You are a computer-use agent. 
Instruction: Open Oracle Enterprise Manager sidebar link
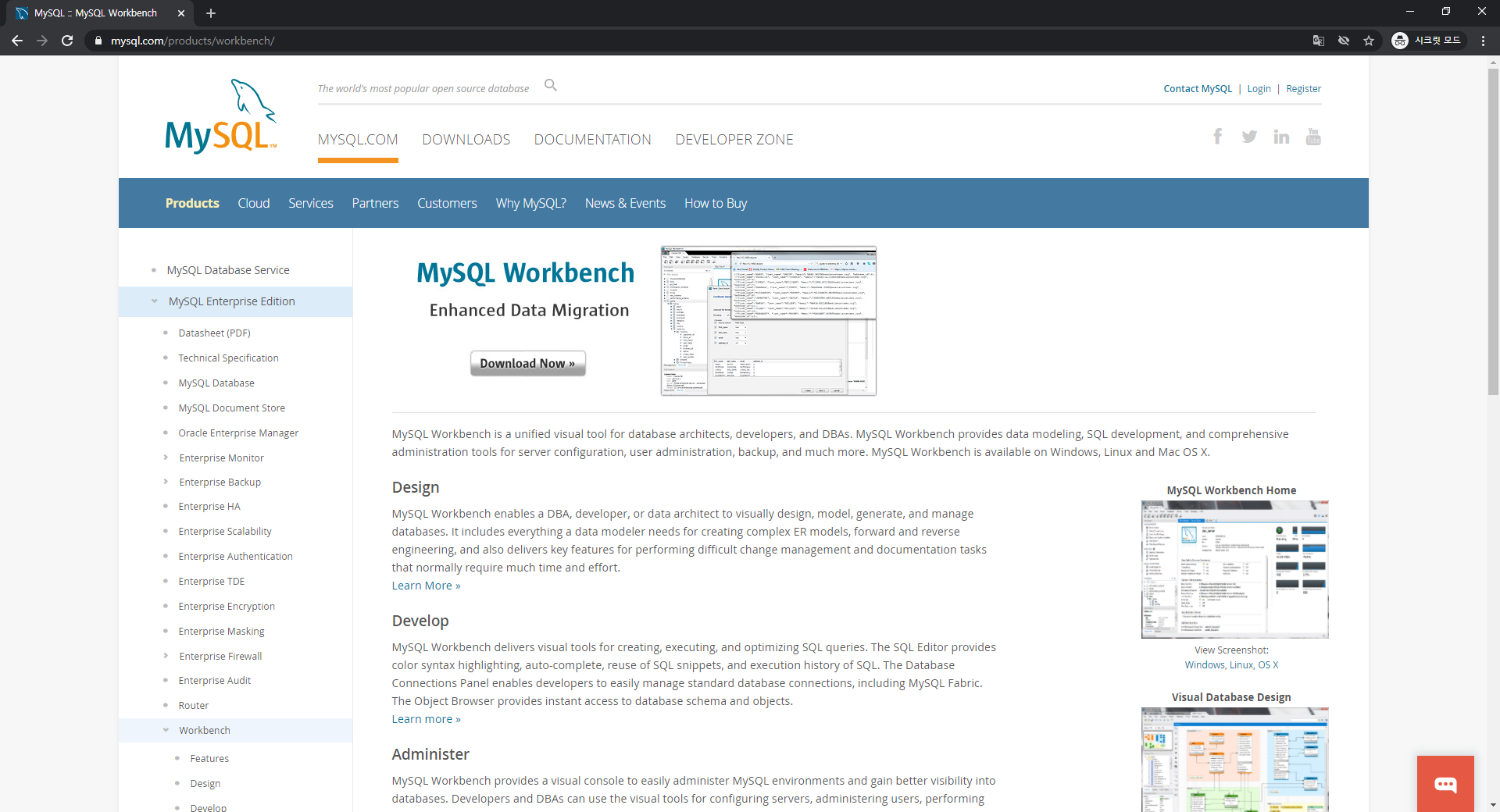[238, 433]
